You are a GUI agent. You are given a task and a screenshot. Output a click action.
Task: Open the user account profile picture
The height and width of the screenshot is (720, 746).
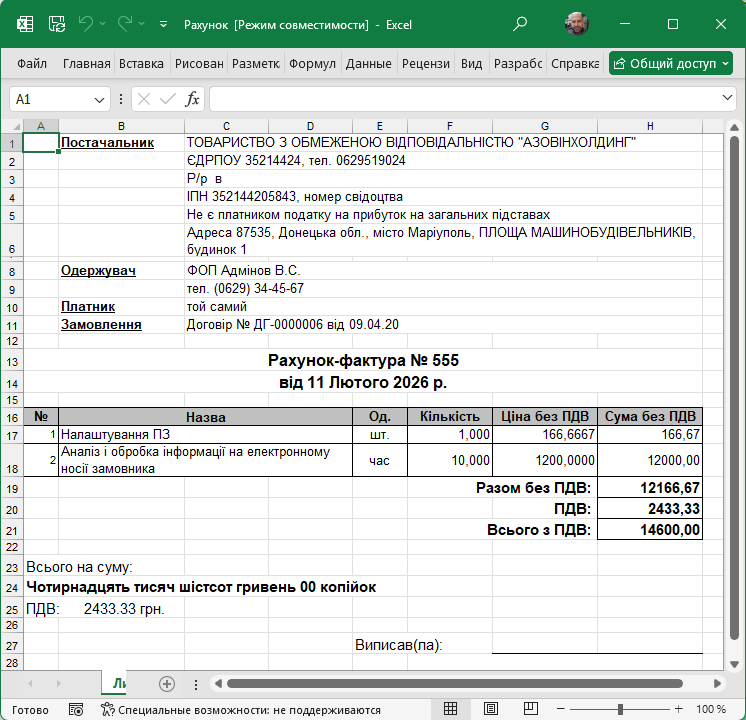576,24
